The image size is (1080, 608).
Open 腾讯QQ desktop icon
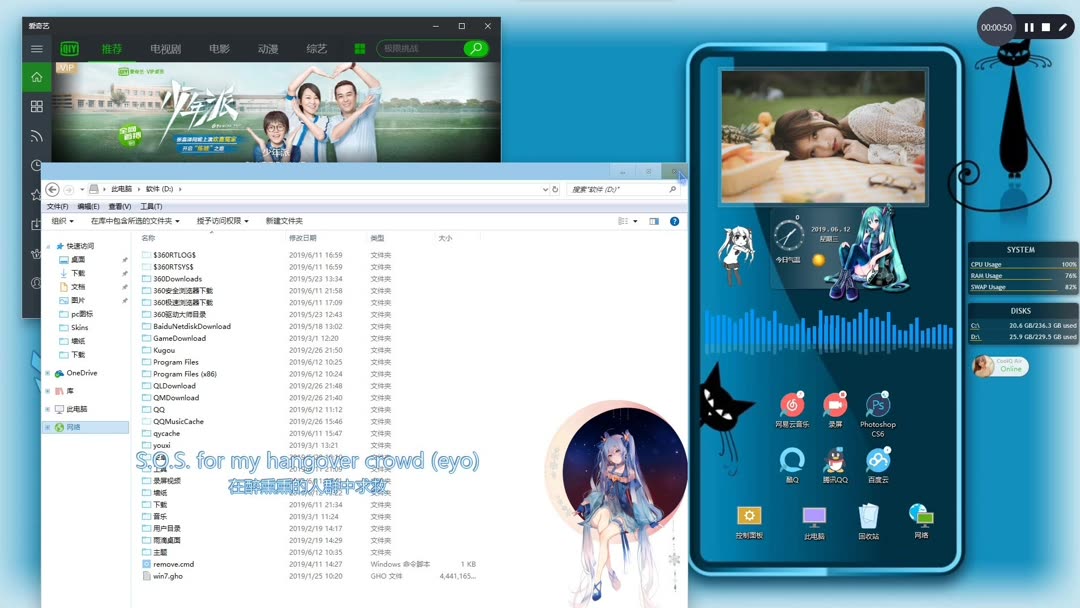point(835,462)
